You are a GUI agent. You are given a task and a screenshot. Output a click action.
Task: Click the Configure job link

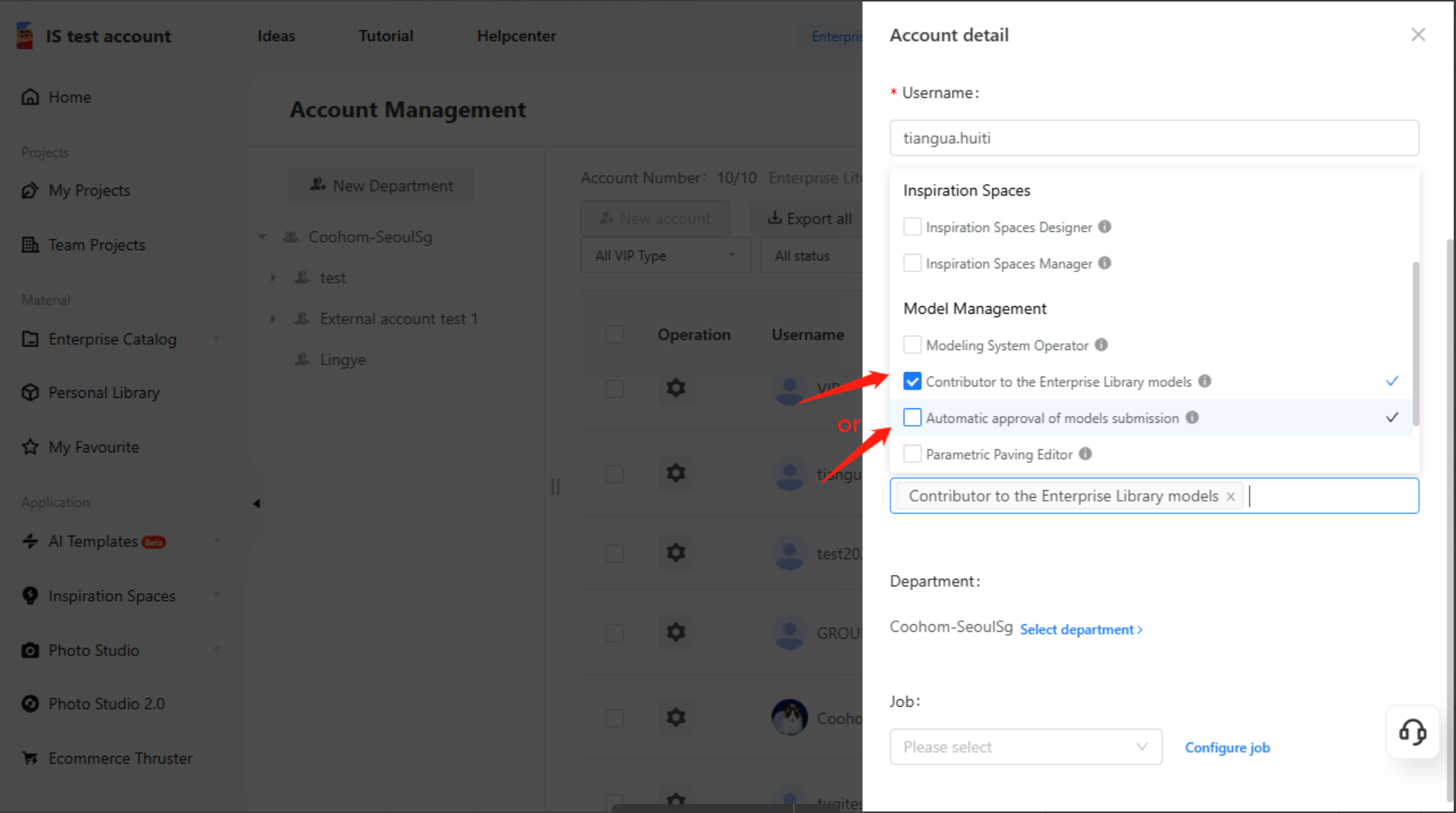tap(1227, 748)
